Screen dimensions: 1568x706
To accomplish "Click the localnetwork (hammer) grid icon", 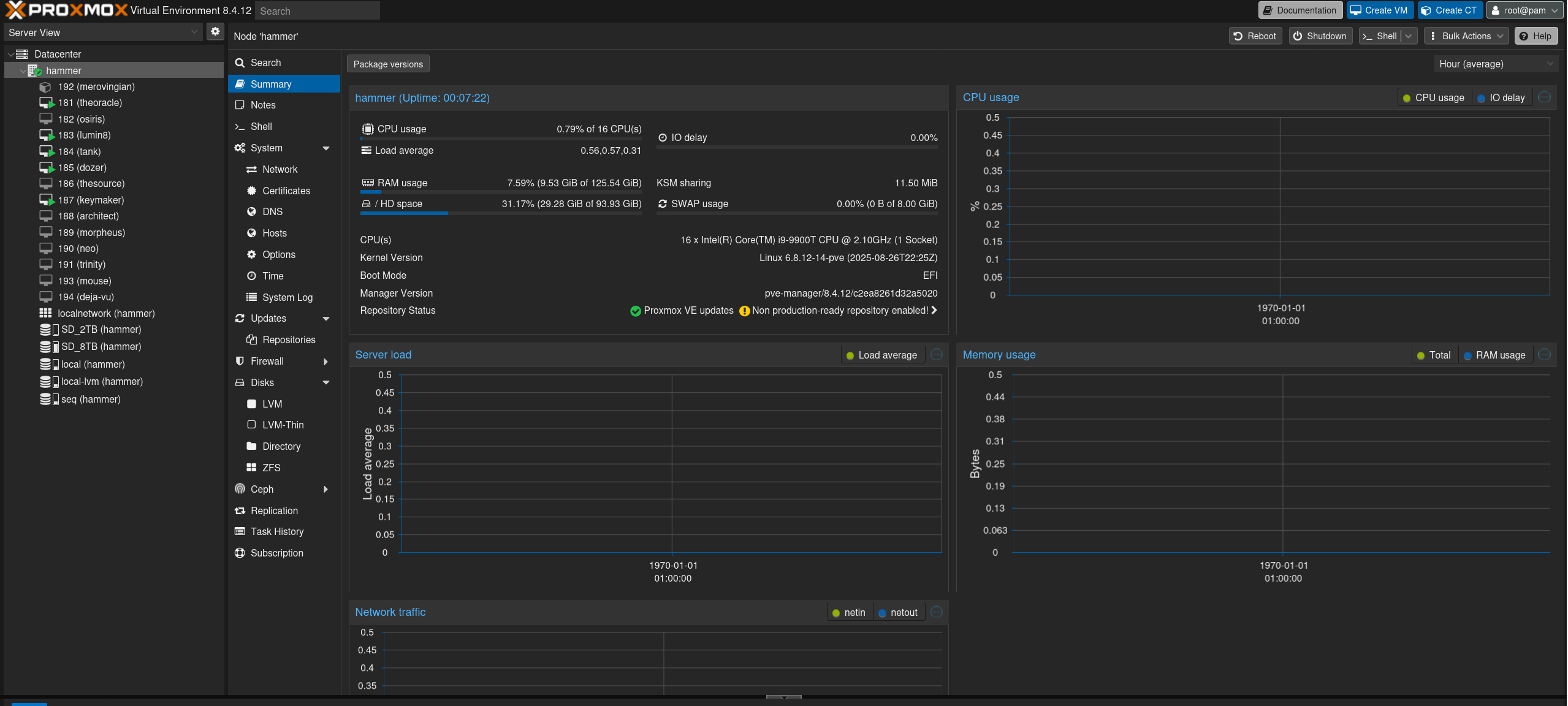I will 45,313.
